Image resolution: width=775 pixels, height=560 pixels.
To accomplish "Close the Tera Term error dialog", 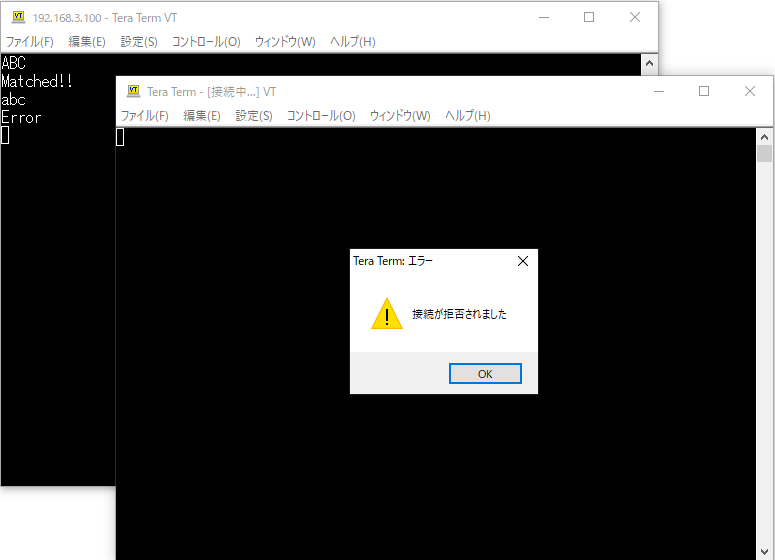I will (522, 261).
